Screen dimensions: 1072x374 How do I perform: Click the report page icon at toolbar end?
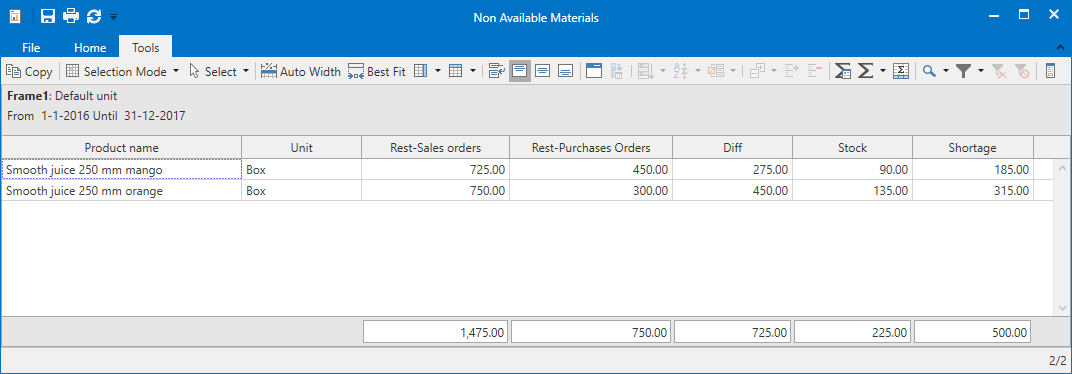pos(1051,71)
